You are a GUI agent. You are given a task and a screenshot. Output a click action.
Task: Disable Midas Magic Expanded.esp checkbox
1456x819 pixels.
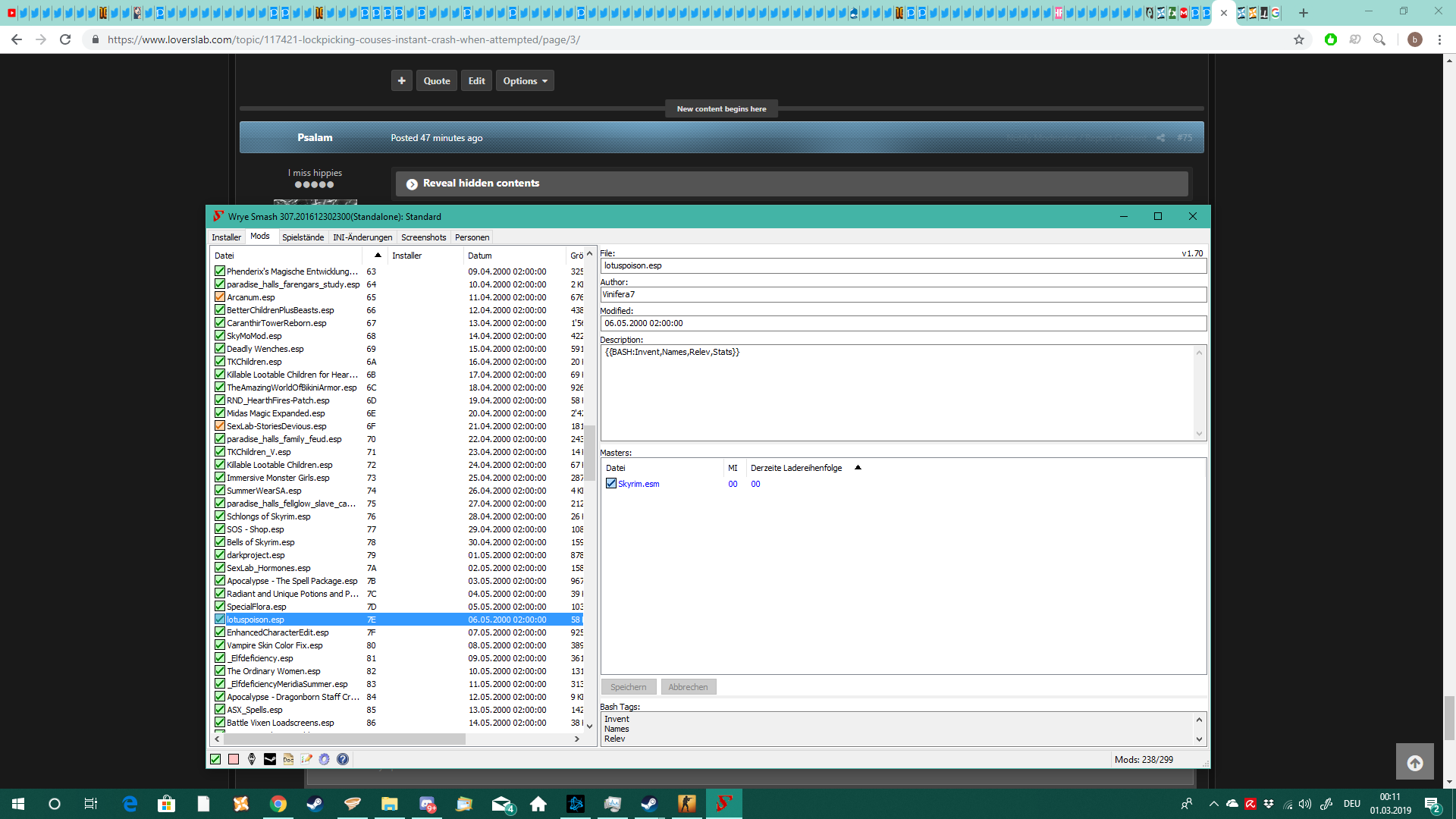[220, 413]
